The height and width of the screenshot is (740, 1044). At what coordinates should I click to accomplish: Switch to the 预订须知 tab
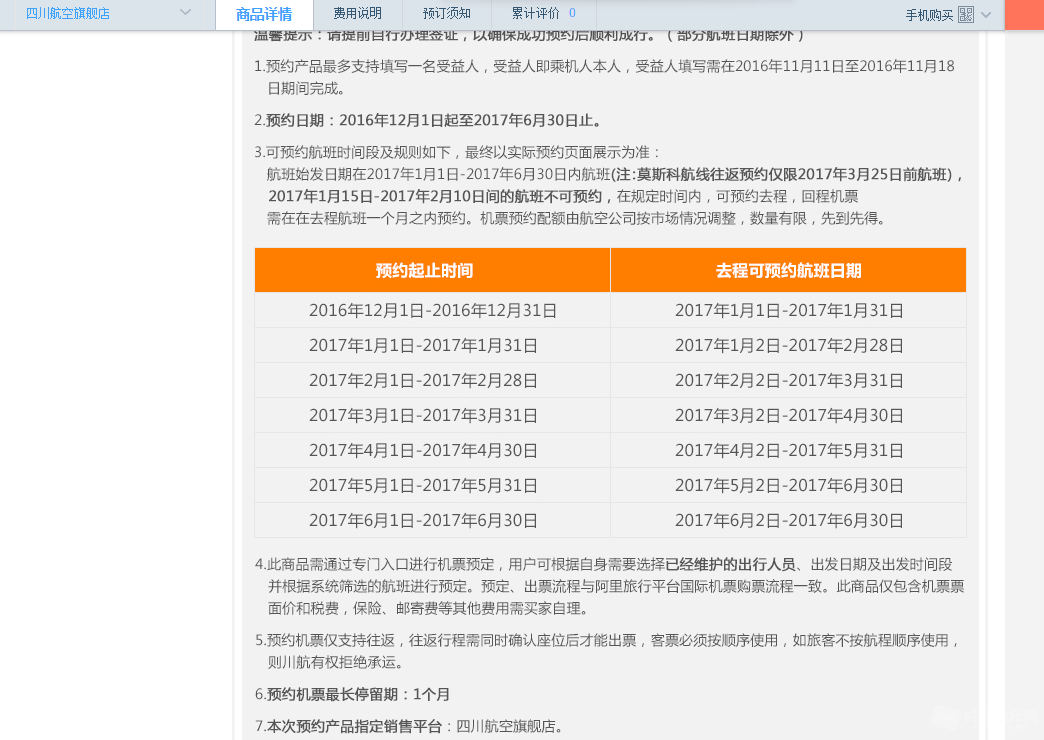pyautogui.click(x=446, y=13)
